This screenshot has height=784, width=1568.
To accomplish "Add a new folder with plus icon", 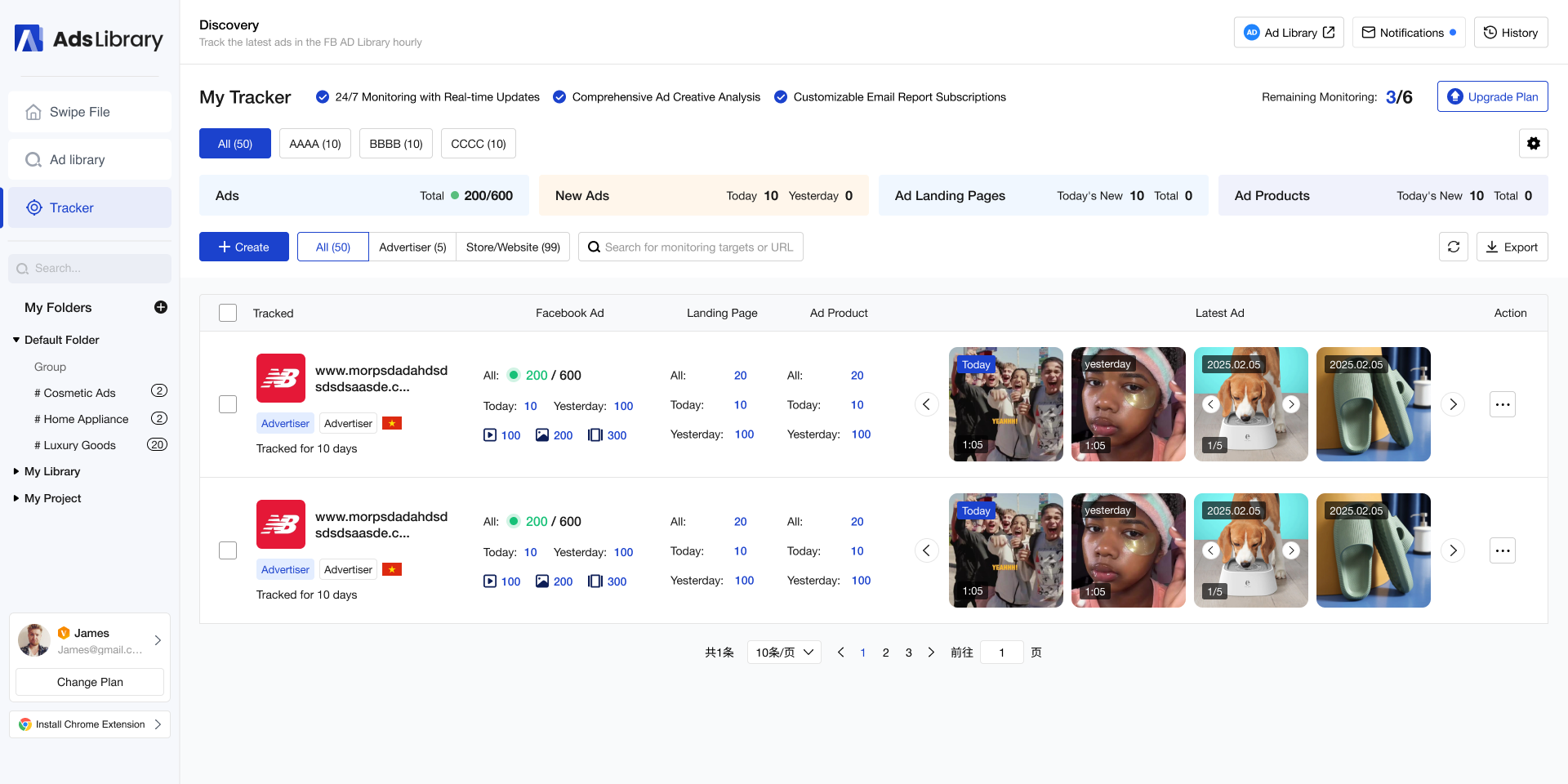I will tap(161, 307).
